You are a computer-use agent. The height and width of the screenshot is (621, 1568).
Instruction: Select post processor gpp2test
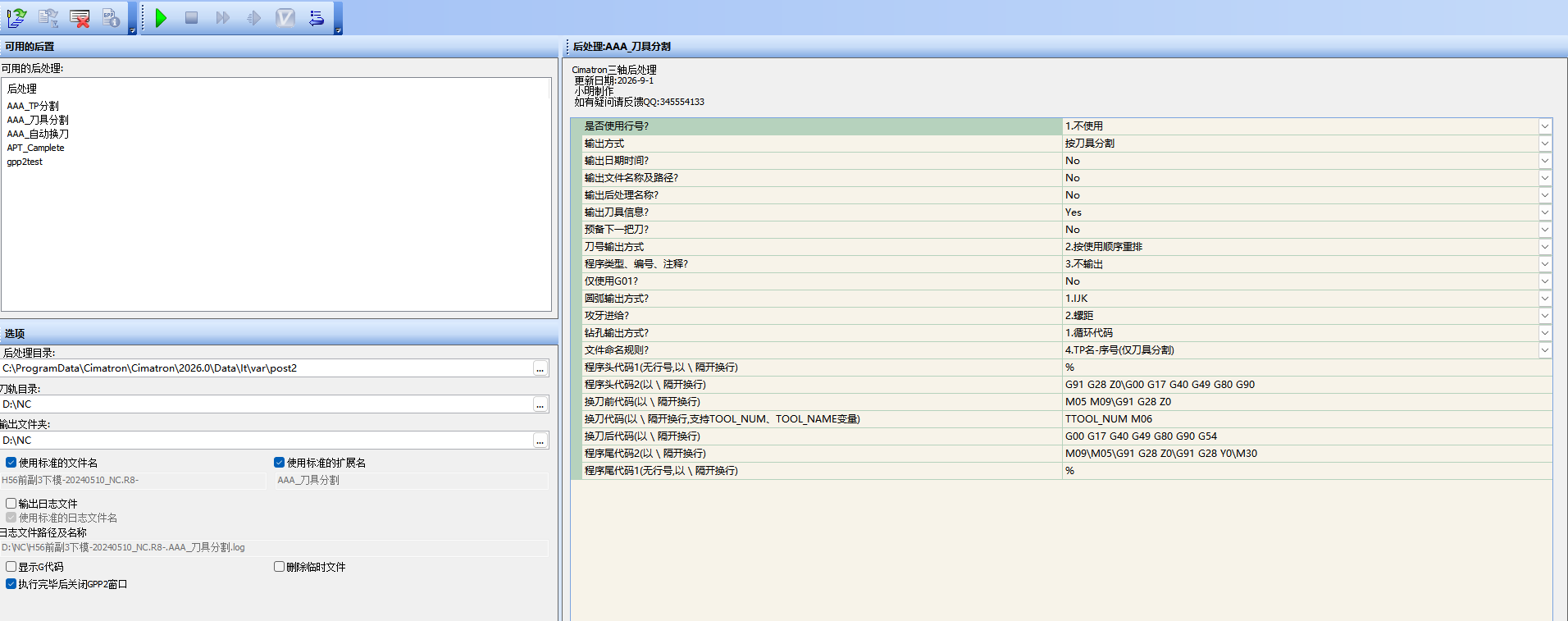(x=25, y=162)
